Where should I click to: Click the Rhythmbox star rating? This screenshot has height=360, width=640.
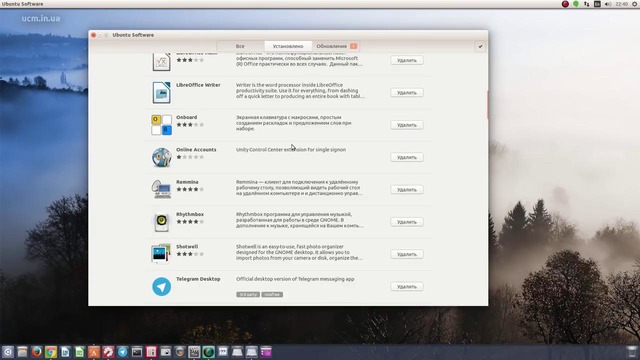tap(190, 222)
